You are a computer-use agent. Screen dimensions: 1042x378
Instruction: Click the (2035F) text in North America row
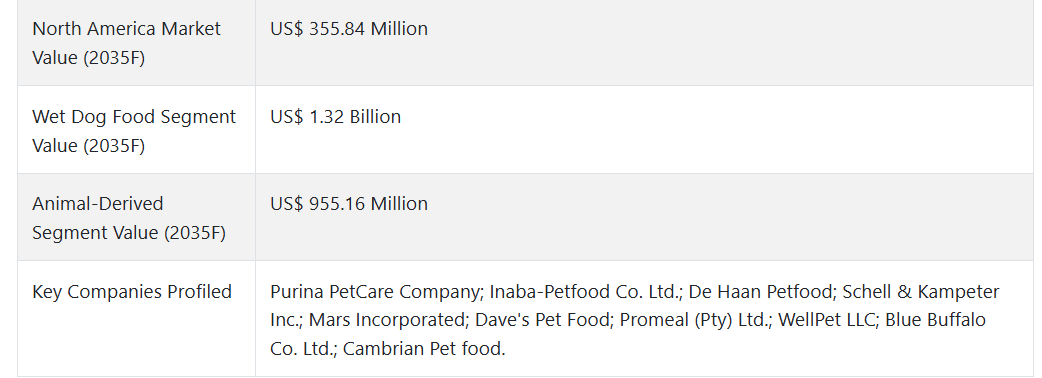(x=114, y=58)
